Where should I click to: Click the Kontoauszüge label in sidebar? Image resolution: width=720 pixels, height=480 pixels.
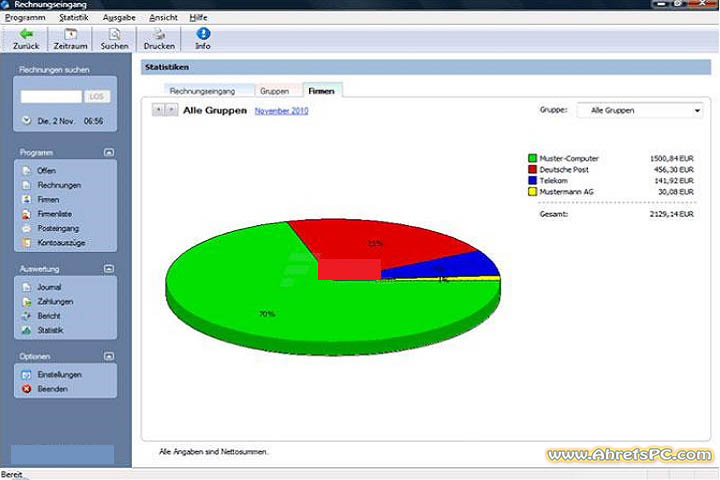(62, 243)
